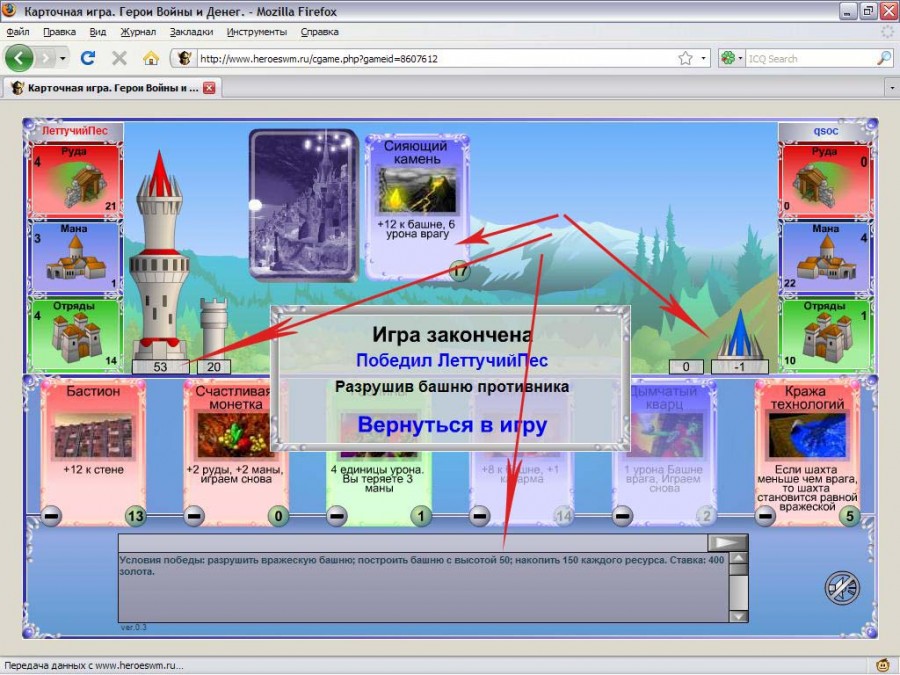Toggle the bookmark star in the address bar

pos(685,58)
